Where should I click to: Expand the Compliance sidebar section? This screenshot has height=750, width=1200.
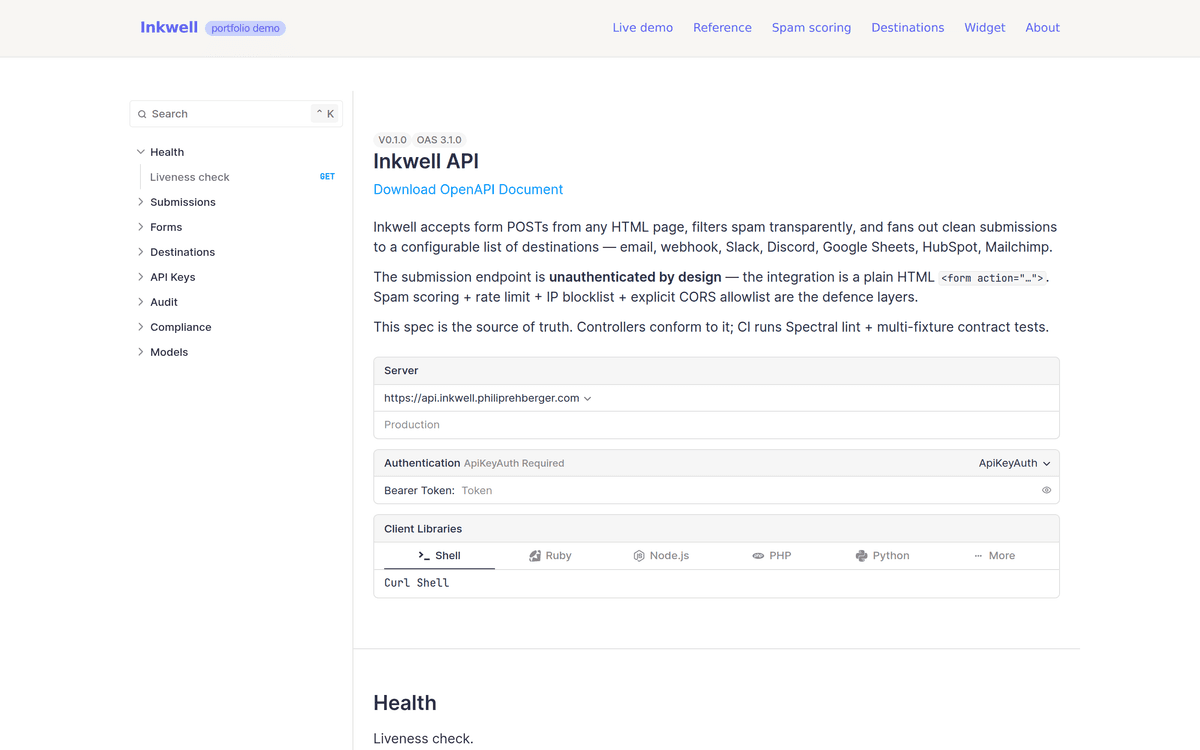[141, 327]
